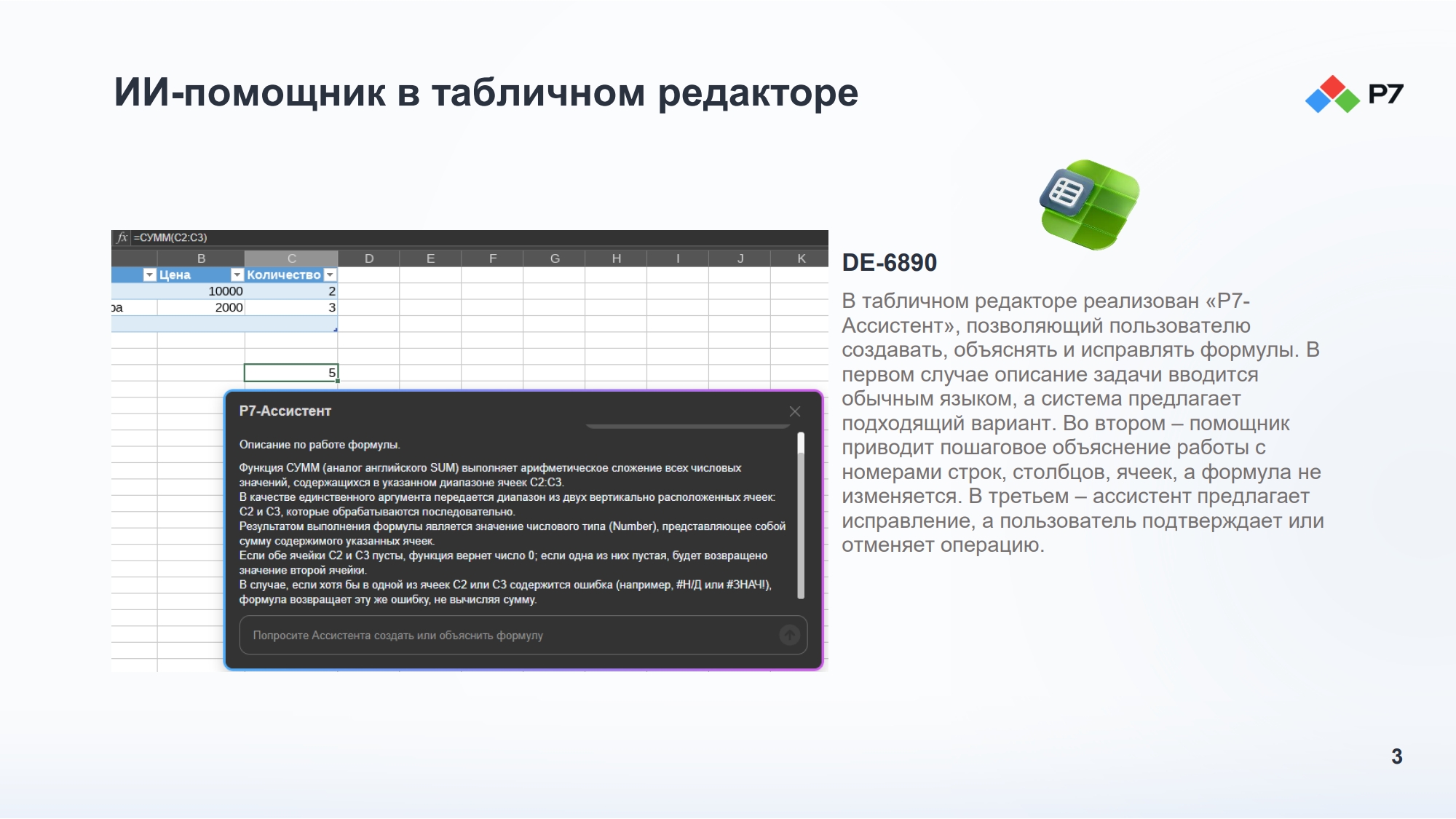Close the Р7-Ассистент panel
Viewport: 1456px width, 819px height.
tap(795, 411)
